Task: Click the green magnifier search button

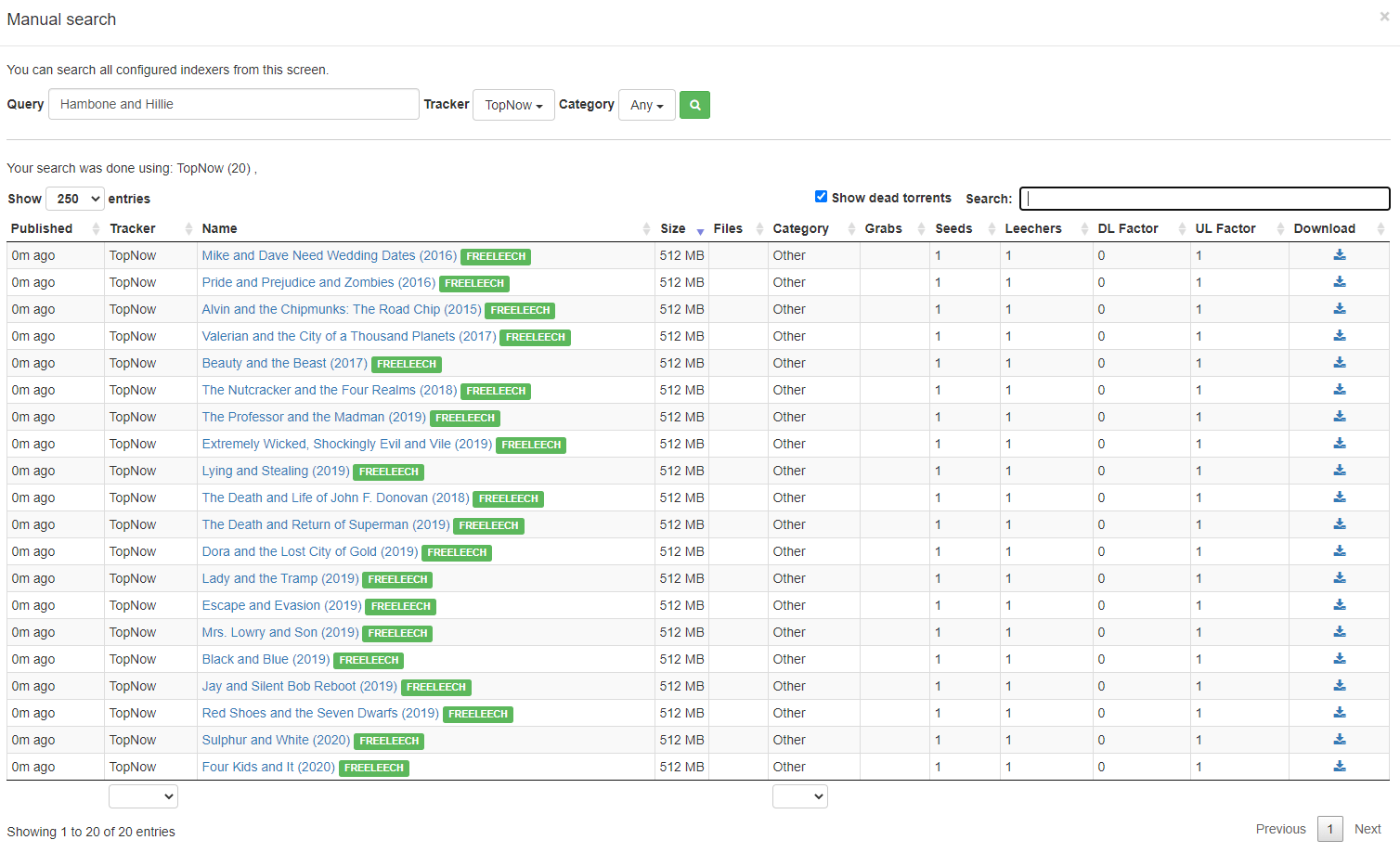Action: click(694, 104)
